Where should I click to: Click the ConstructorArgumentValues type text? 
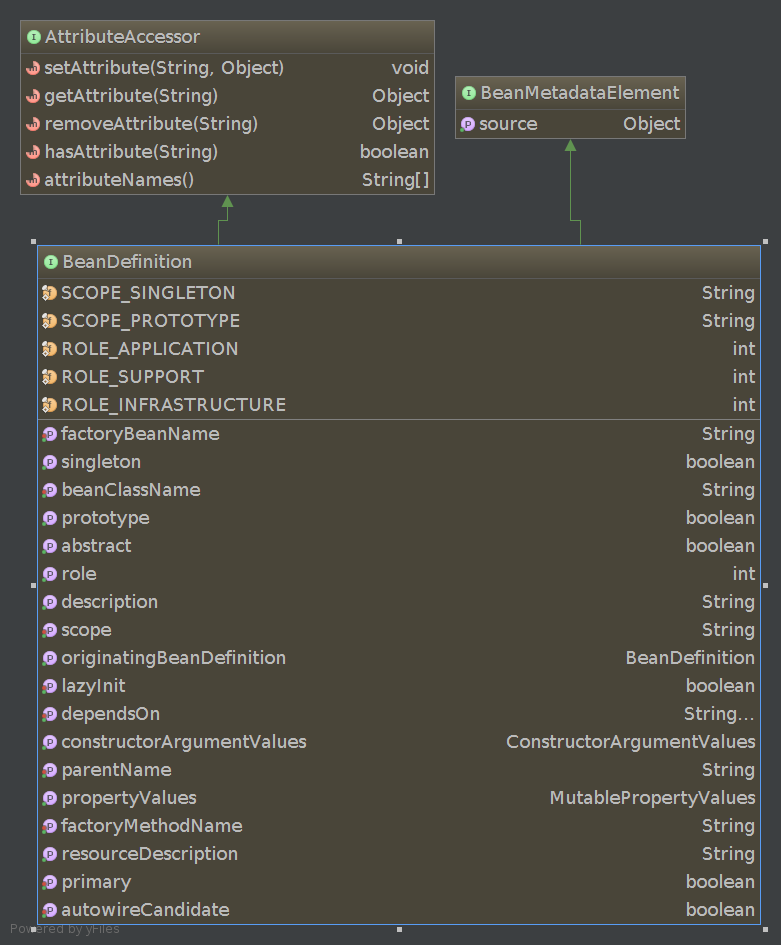tap(630, 742)
